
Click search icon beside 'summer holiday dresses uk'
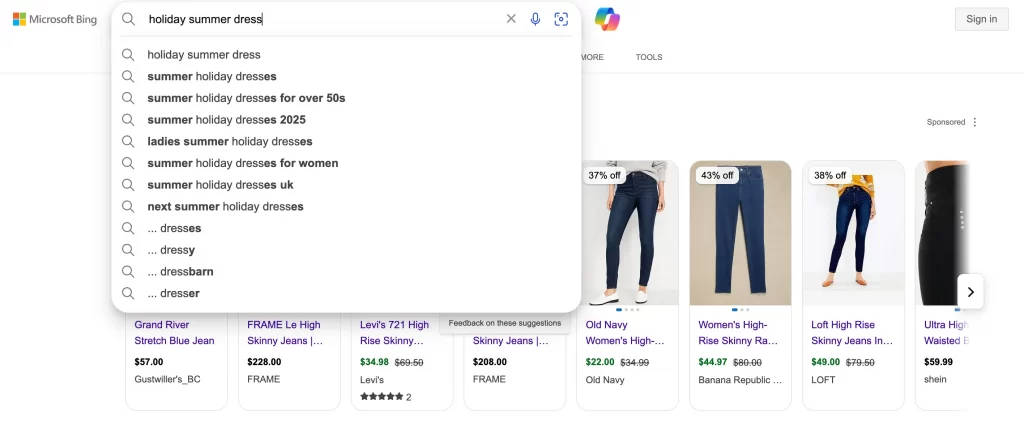click(128, 185)
